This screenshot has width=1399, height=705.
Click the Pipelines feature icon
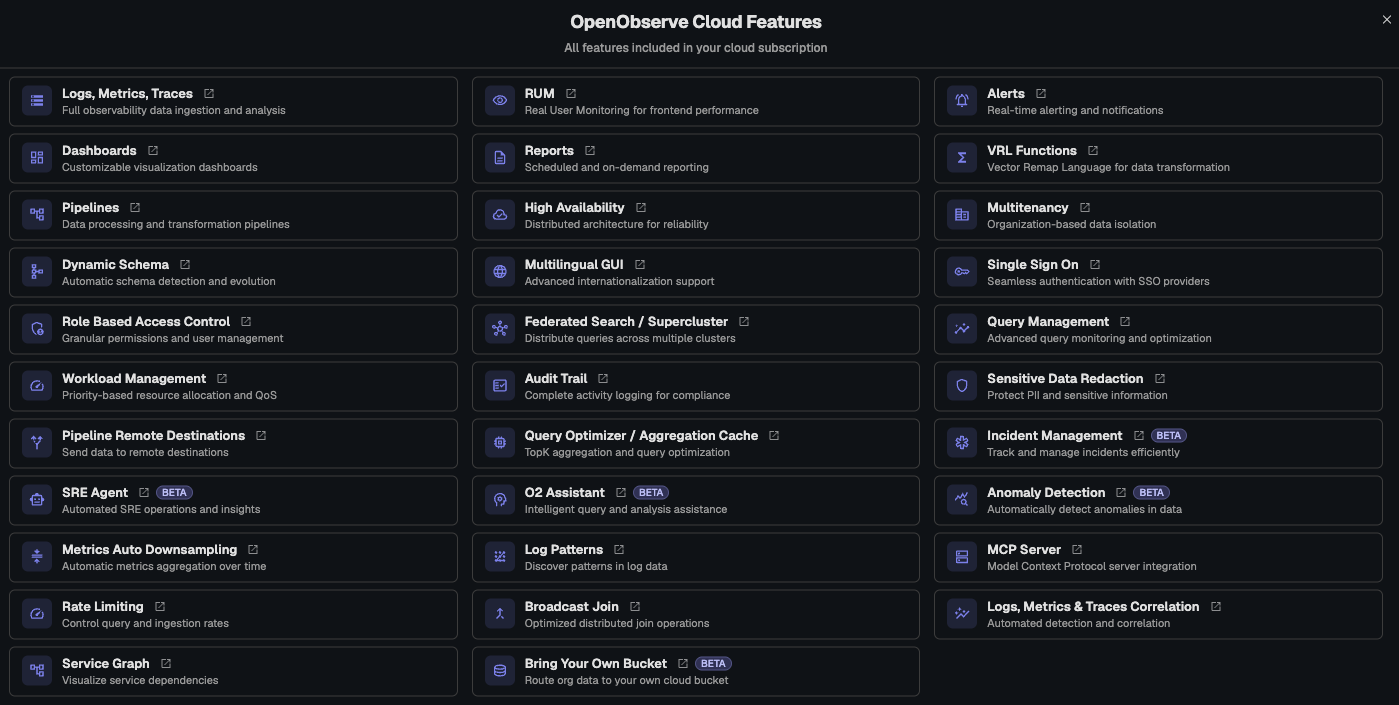37,215
